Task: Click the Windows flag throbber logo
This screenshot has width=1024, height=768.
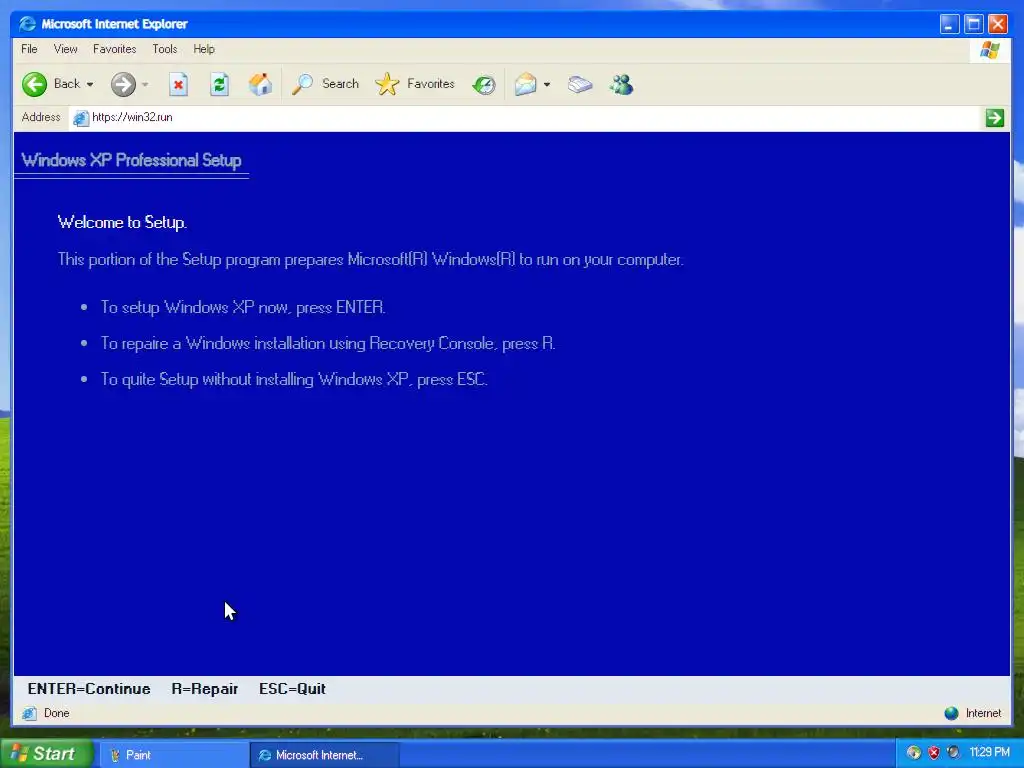Action: (x=989, y=50)
